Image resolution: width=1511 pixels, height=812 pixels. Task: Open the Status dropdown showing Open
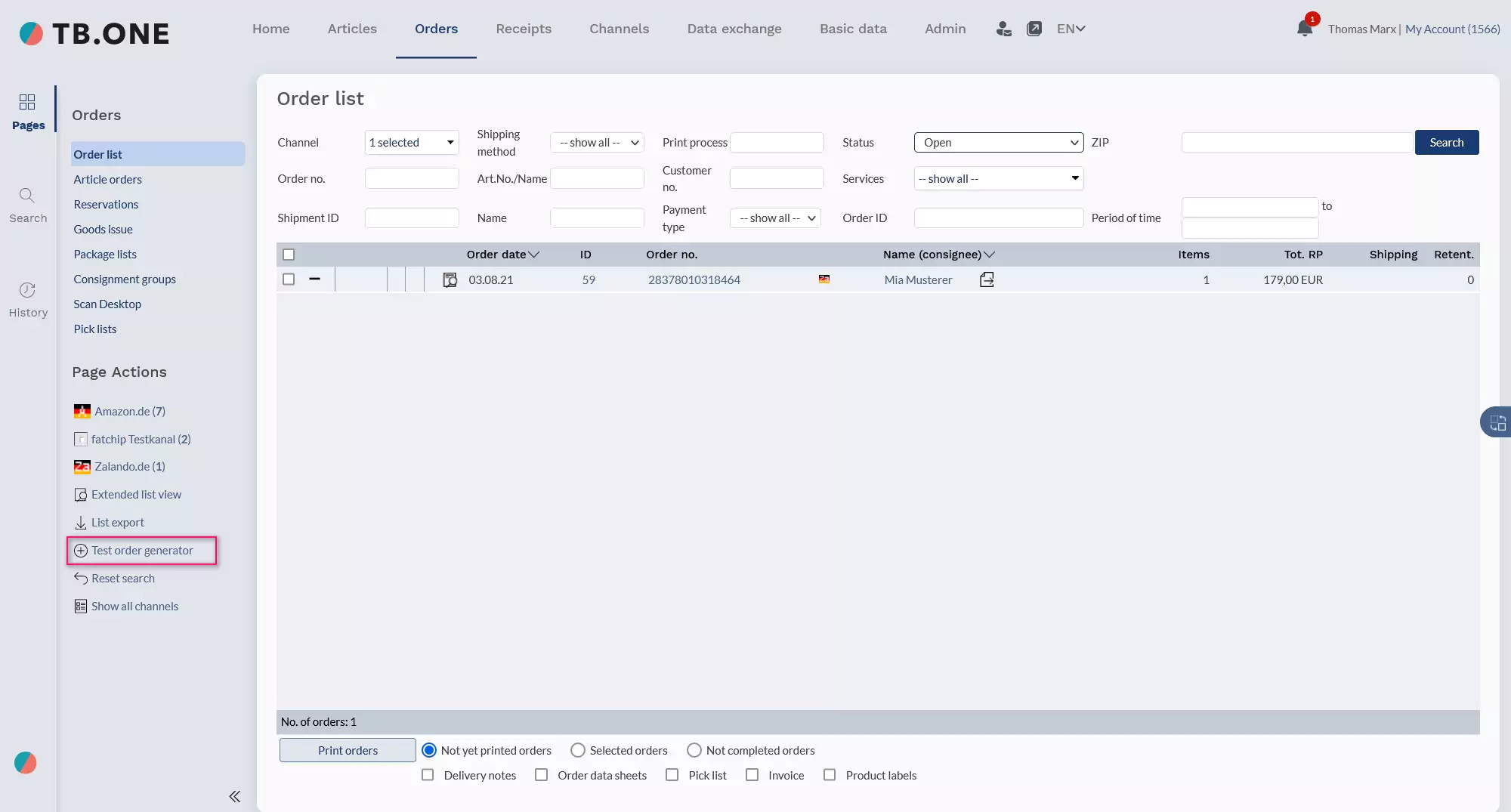[x=999, y=143]
